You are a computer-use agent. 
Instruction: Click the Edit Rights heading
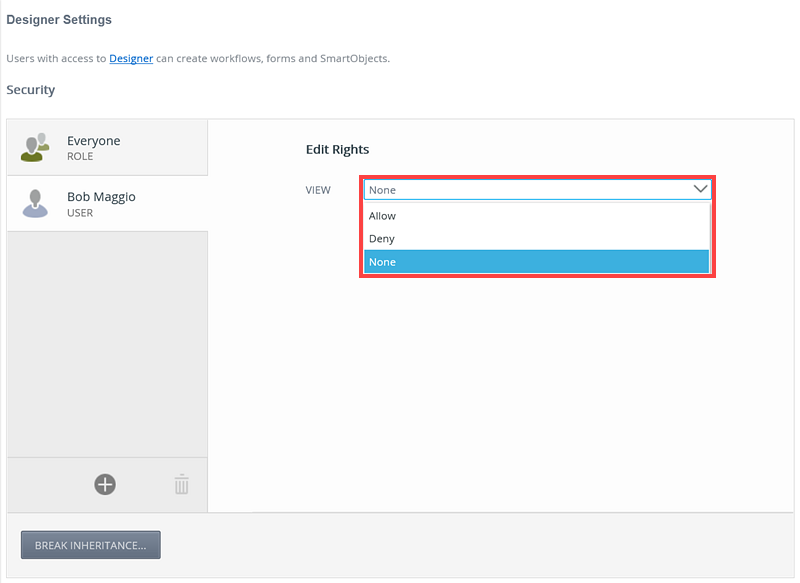click(x=337, y=150)
